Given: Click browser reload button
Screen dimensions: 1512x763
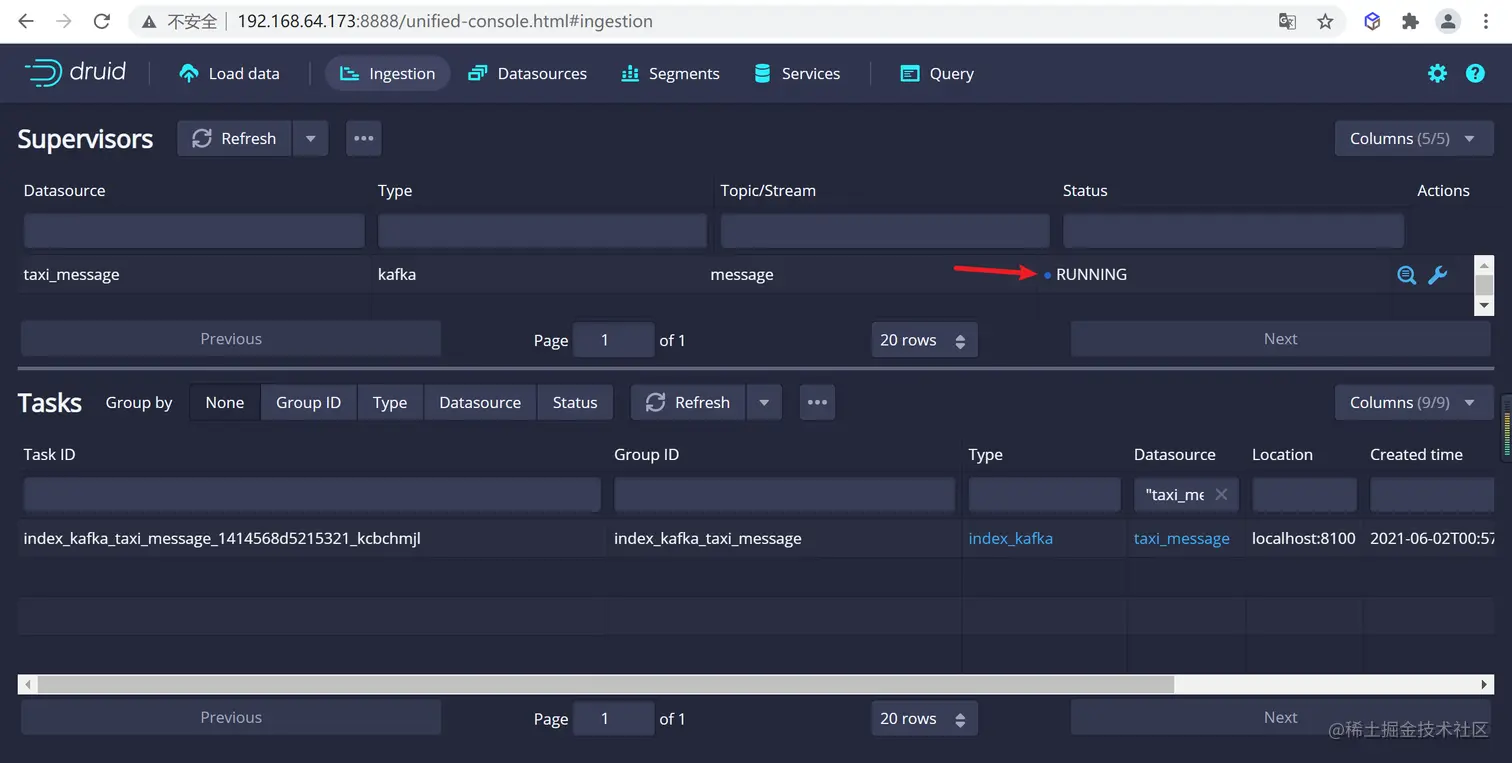Looking at the screenshot, I should (101, 21).
